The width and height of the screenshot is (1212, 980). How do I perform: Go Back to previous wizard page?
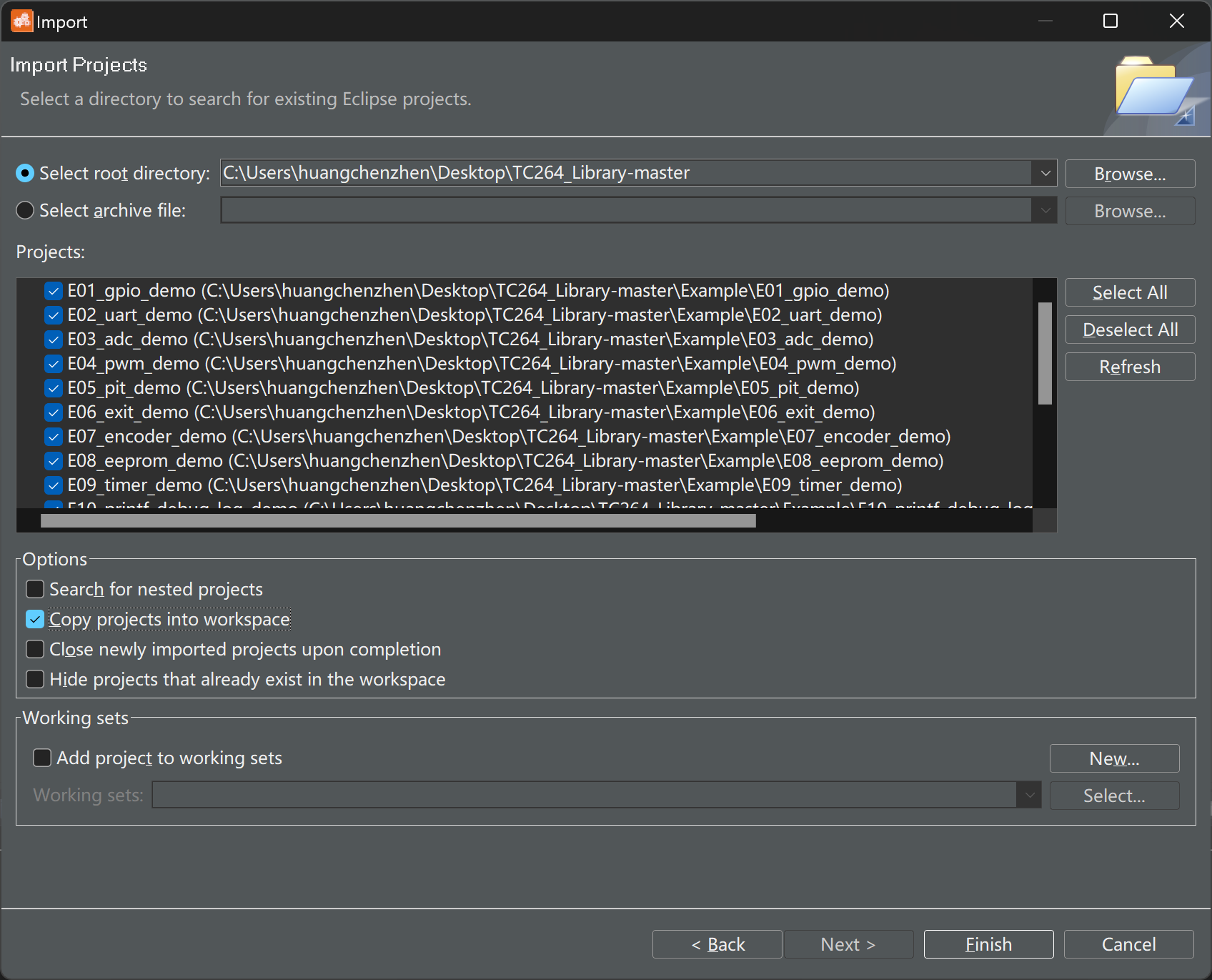click(x=717, y=944)
